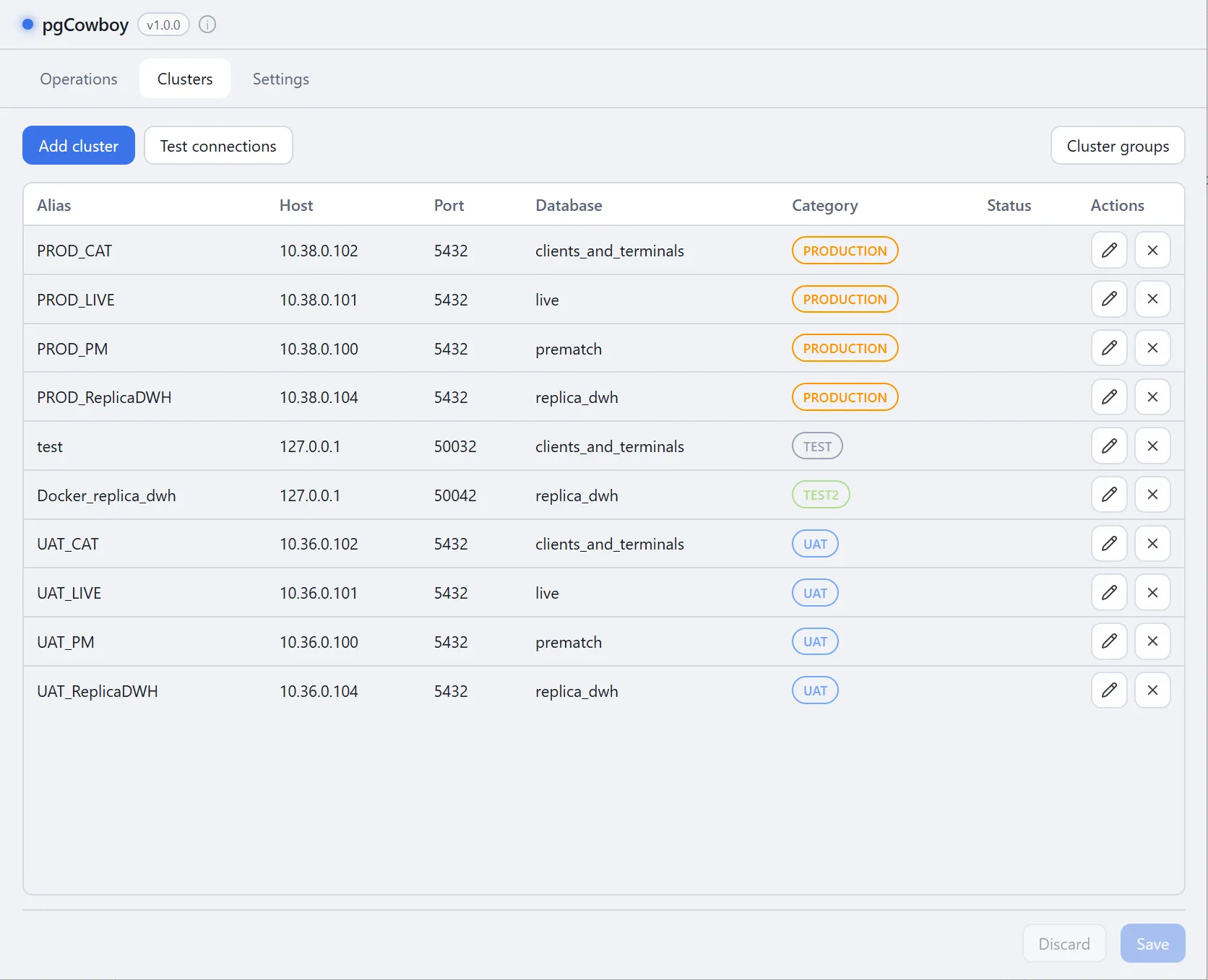The height and width of the screenshot is (980, 1208).
Task: Remove the PROD_LIVE cluster
Action: tap(1152, 299)
